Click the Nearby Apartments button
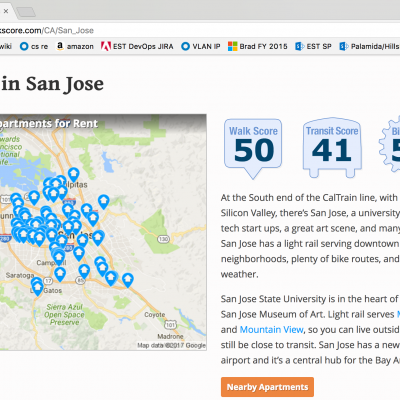This screenshot has width=400, height=400. pyautogui.click(x=267, y=387)
